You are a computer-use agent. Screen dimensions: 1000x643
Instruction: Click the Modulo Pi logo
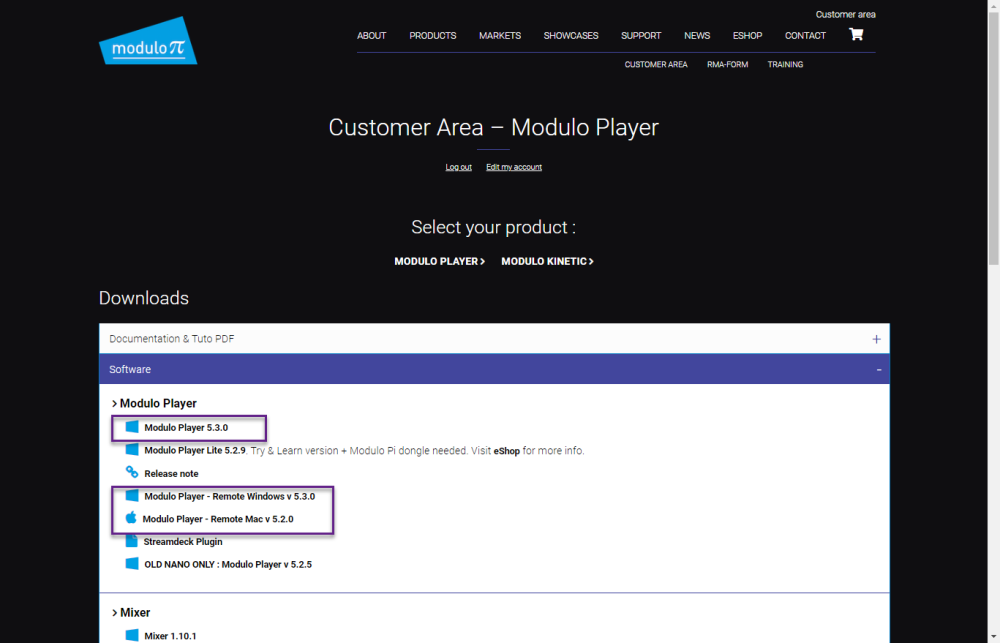coord(148,41)
